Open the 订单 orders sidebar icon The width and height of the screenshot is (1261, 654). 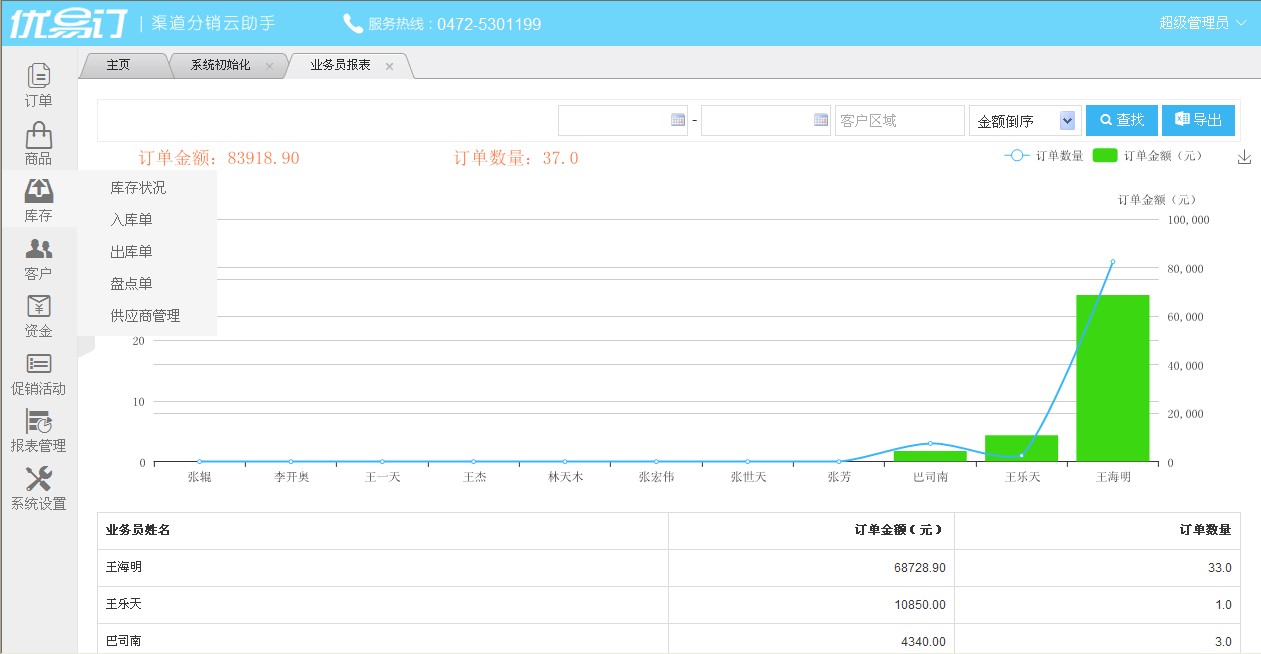38,76
